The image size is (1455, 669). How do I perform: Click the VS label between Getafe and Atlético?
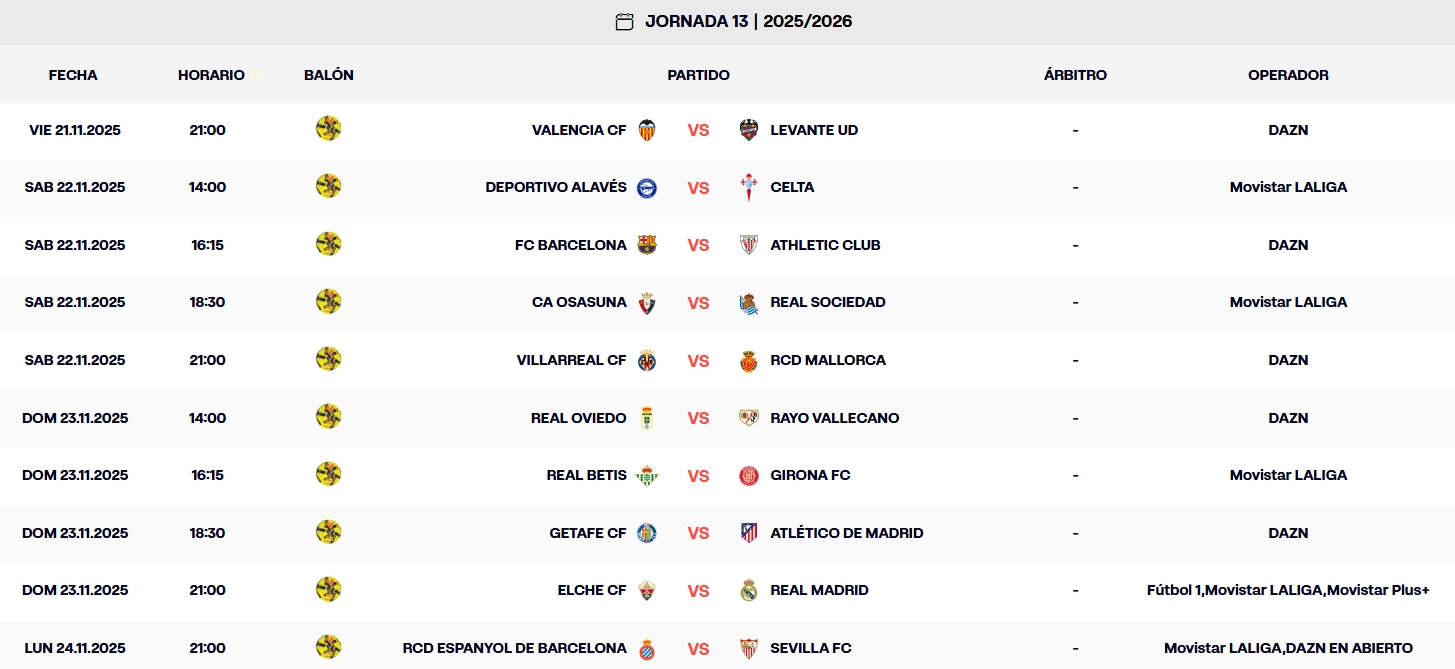[698, 533]
